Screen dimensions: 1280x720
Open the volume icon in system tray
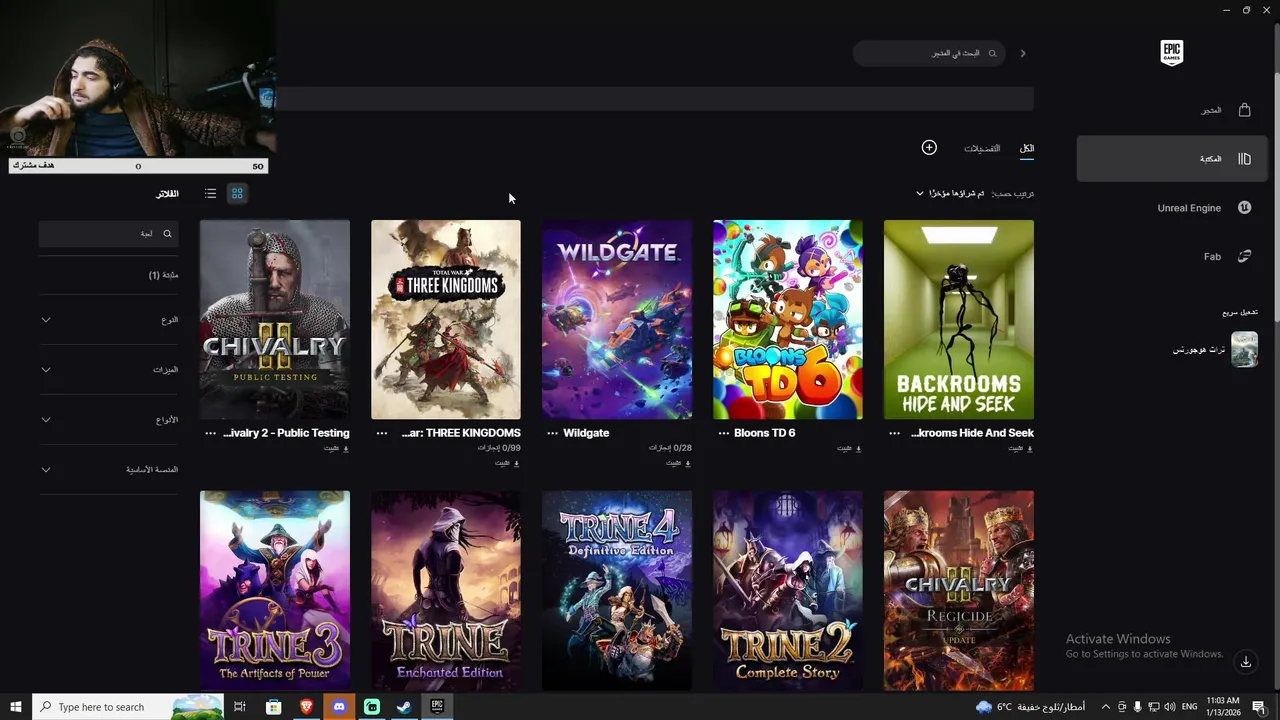pyautogui.click(x=1170, y=707)
